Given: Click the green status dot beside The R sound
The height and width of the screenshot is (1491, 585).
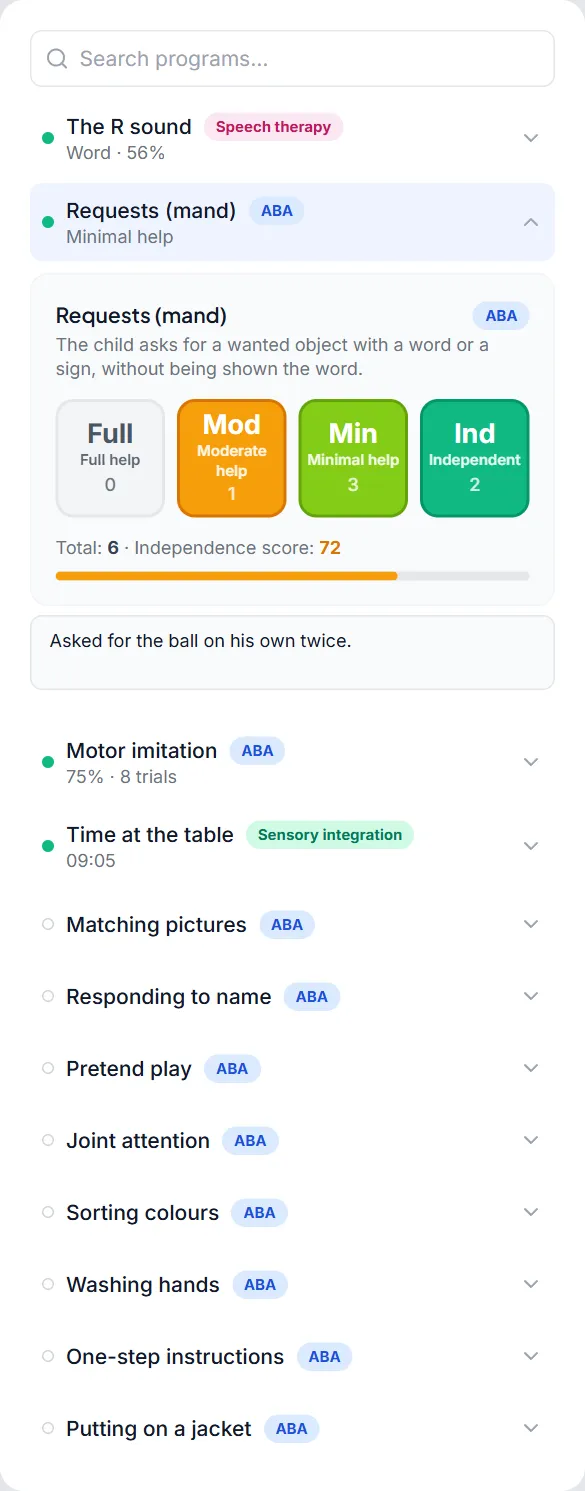Looking at the screenshot, I should point(48,138).
